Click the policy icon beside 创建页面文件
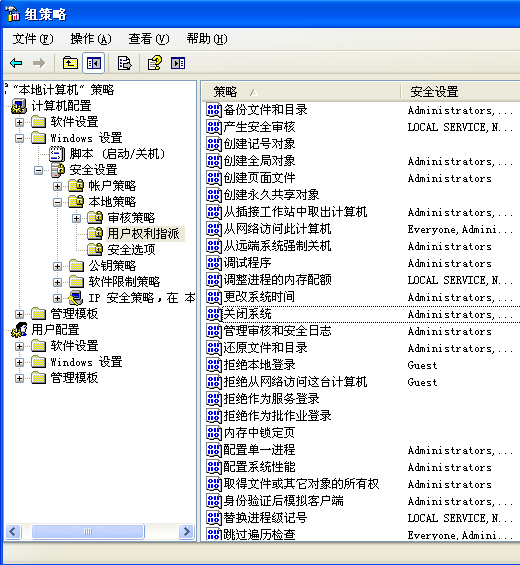 pos(213,178)
